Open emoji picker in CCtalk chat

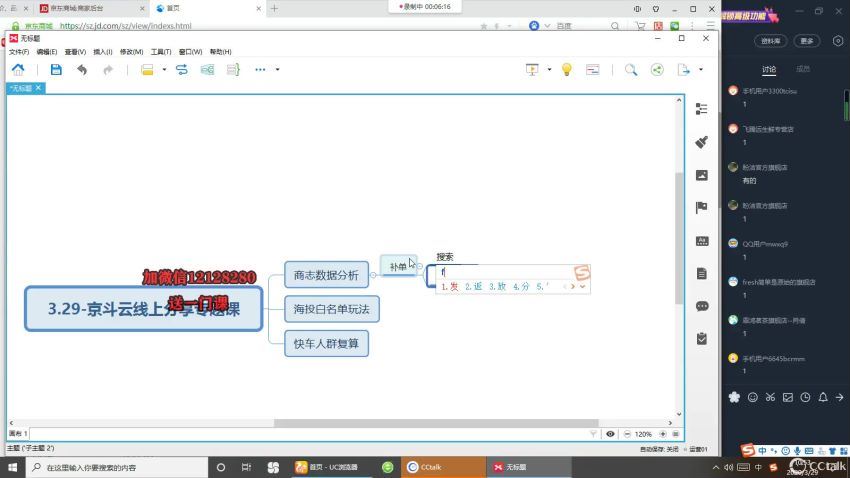[752, 397]
